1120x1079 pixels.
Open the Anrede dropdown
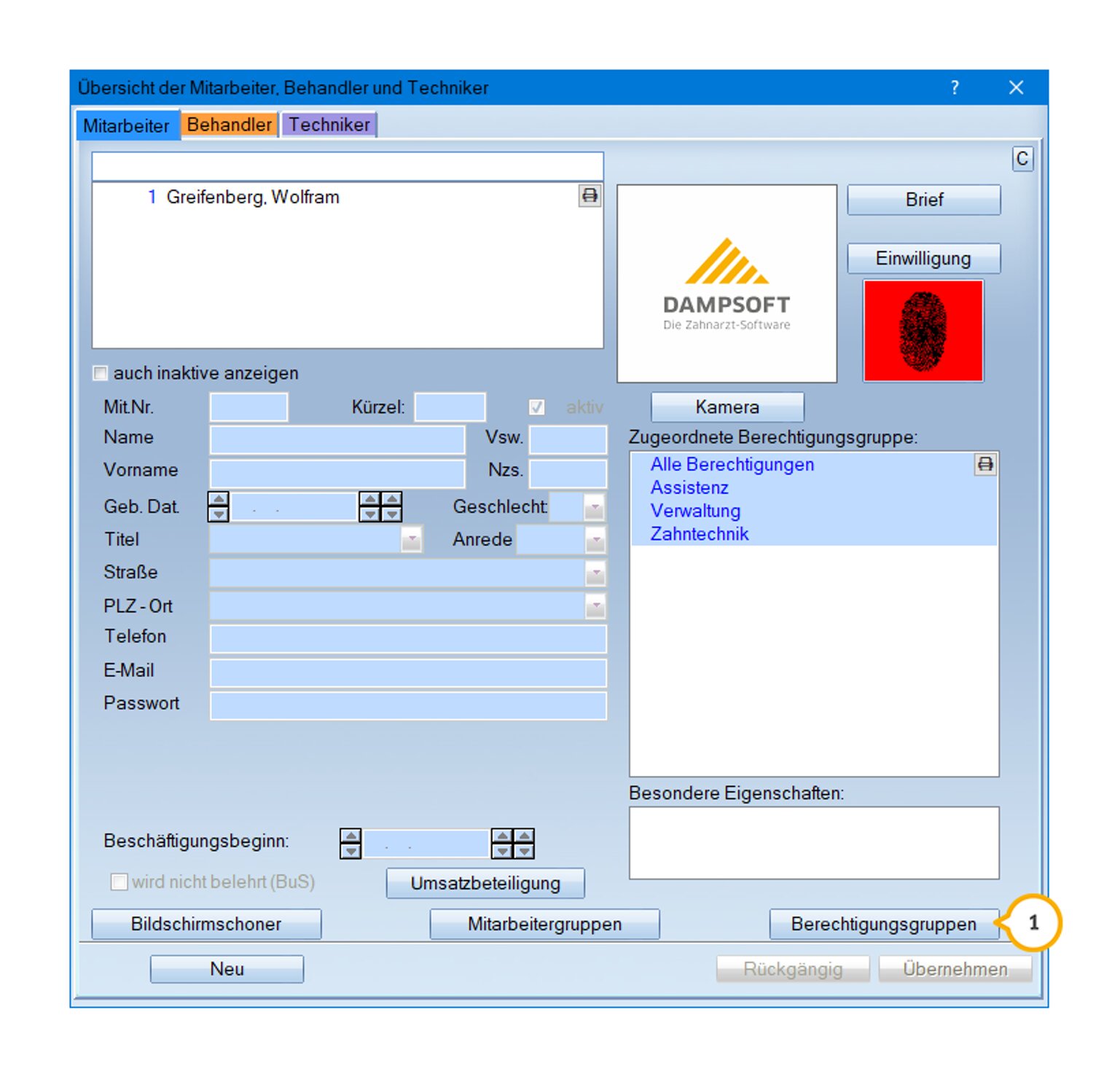pos(595,540)
